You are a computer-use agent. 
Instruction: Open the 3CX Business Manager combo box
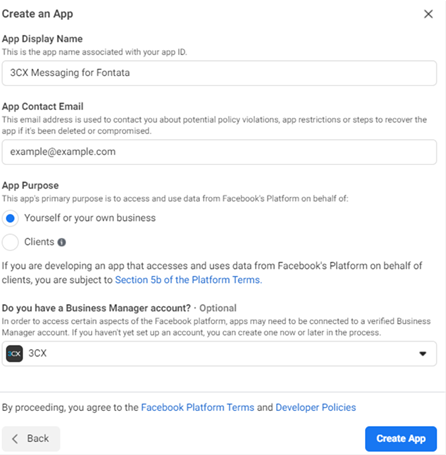[219, 354]
